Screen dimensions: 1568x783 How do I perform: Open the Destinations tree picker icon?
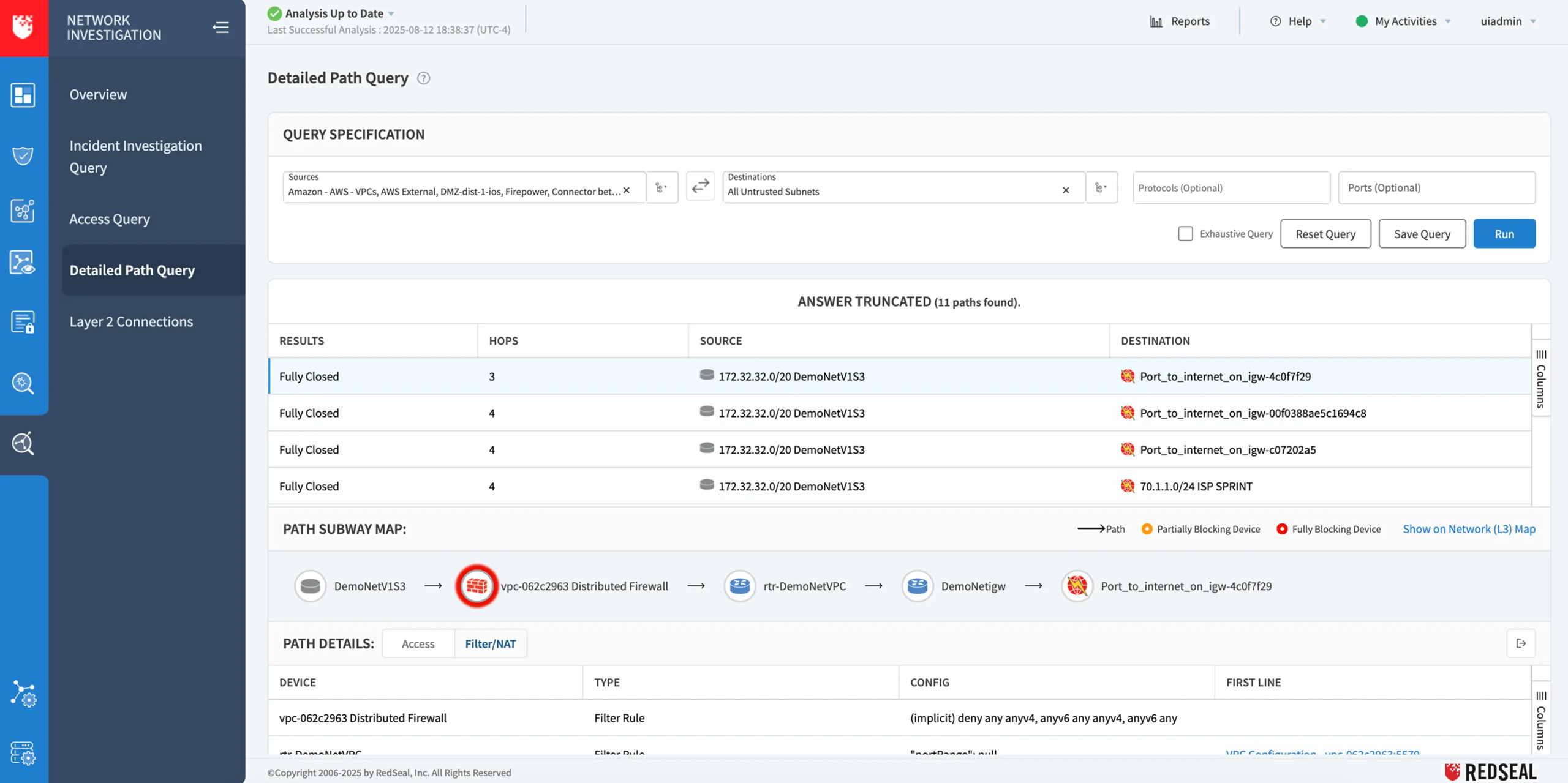[1101, 187]
